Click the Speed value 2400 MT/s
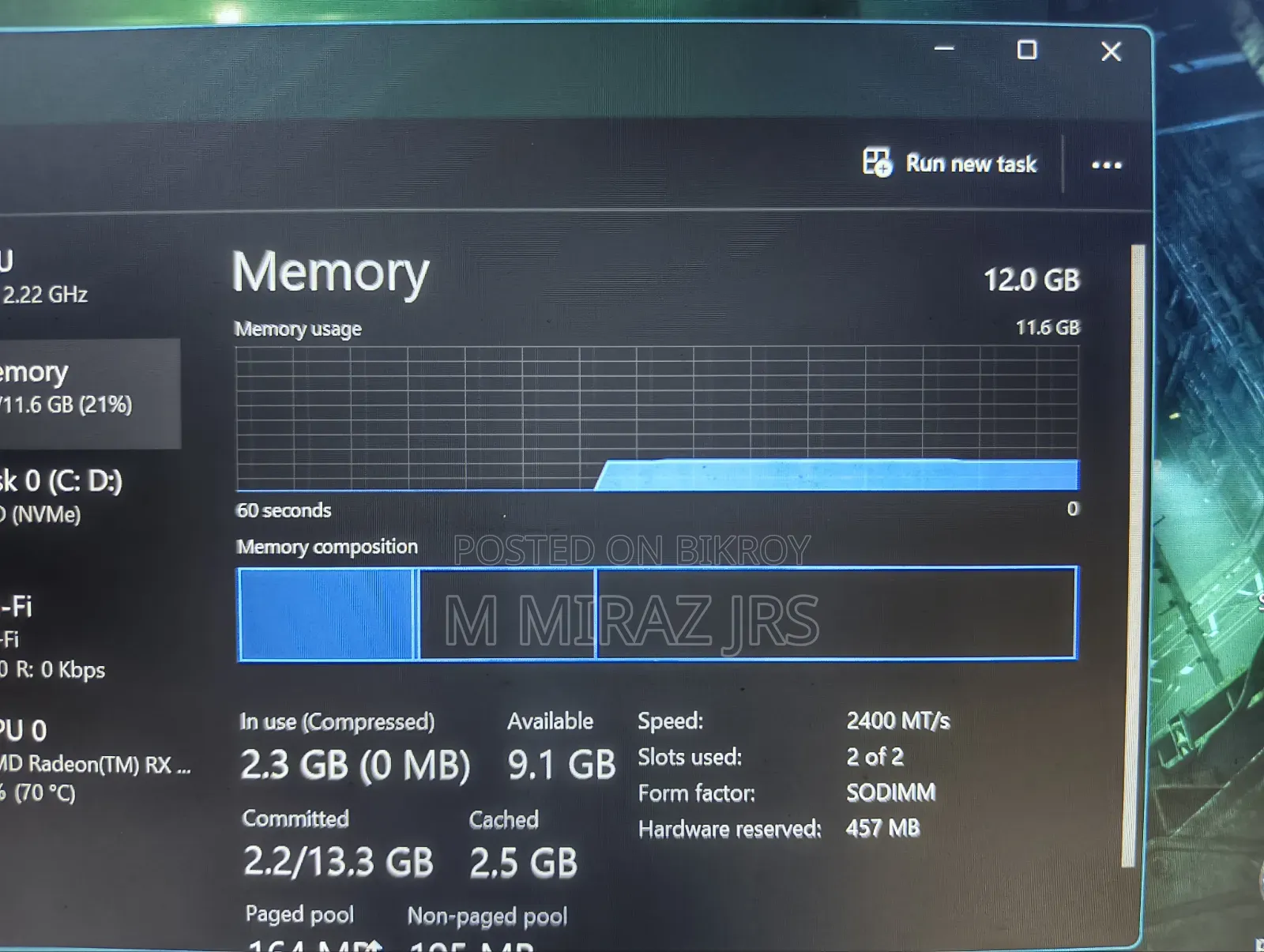1264x952 pixels. 898,721
